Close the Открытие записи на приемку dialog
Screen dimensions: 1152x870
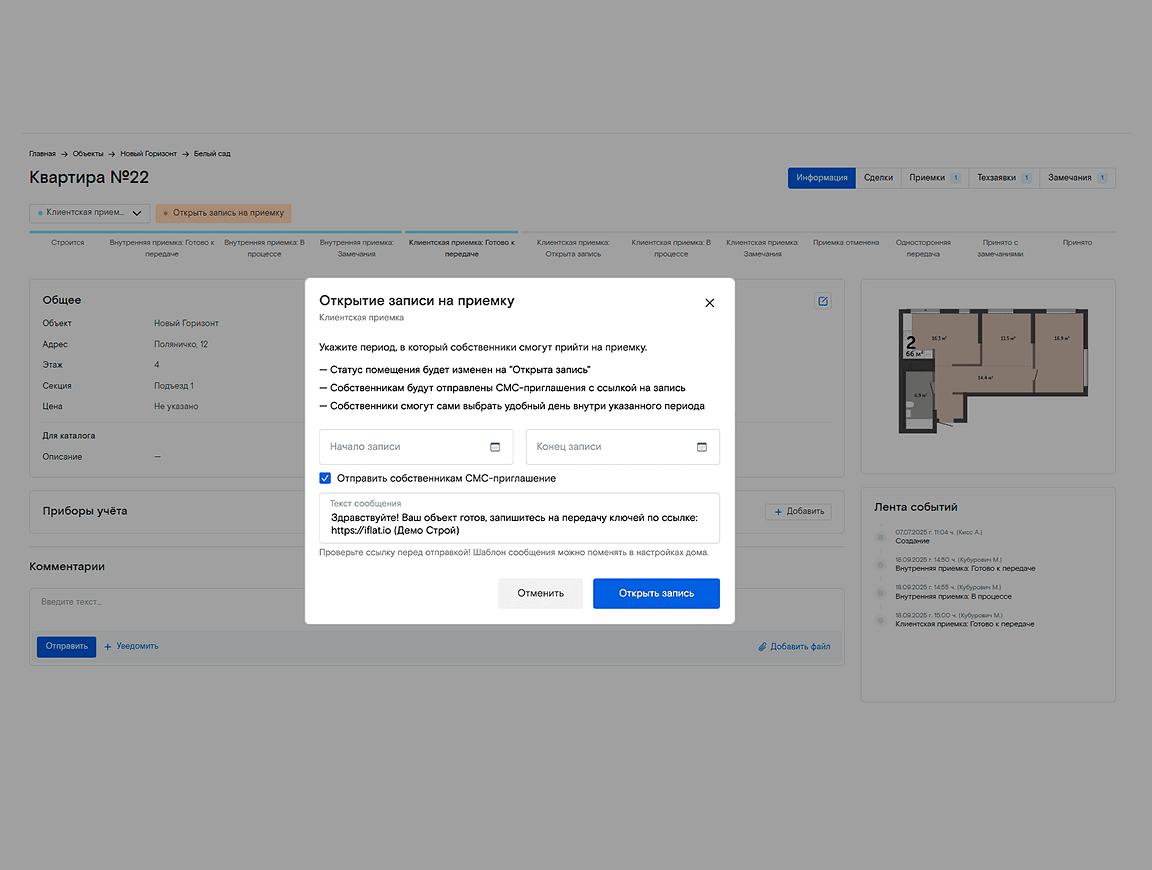click(x=710, y=303)
